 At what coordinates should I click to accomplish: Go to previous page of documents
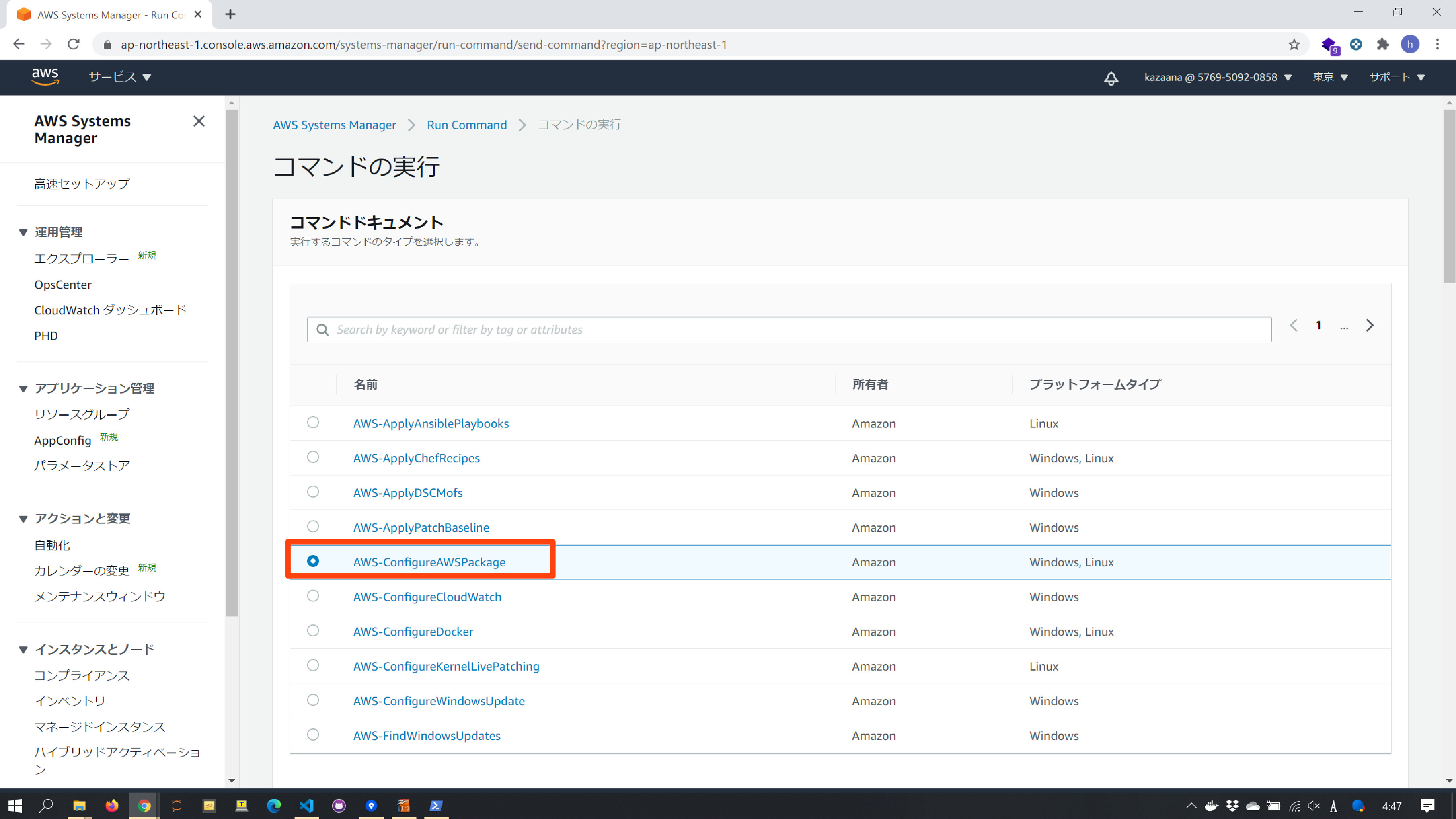tap(1293, 325)
